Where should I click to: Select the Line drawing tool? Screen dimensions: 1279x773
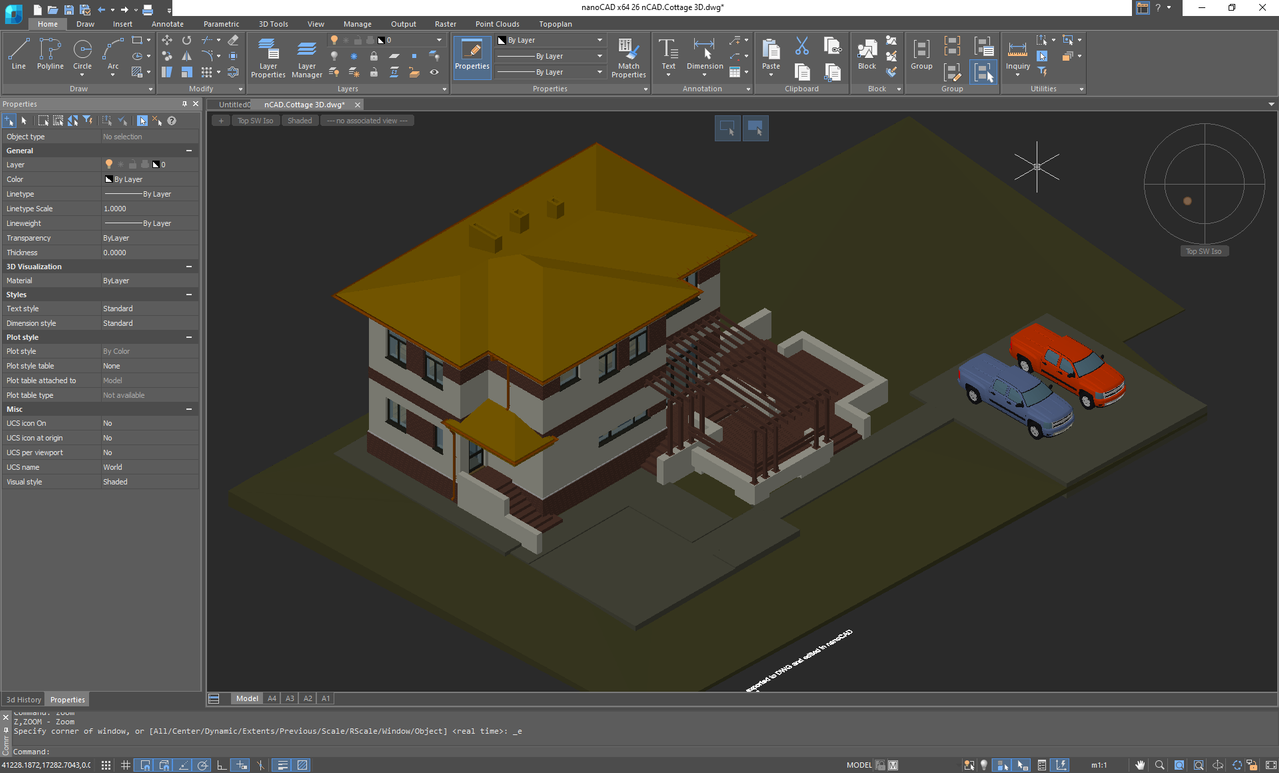coord(18,53)
